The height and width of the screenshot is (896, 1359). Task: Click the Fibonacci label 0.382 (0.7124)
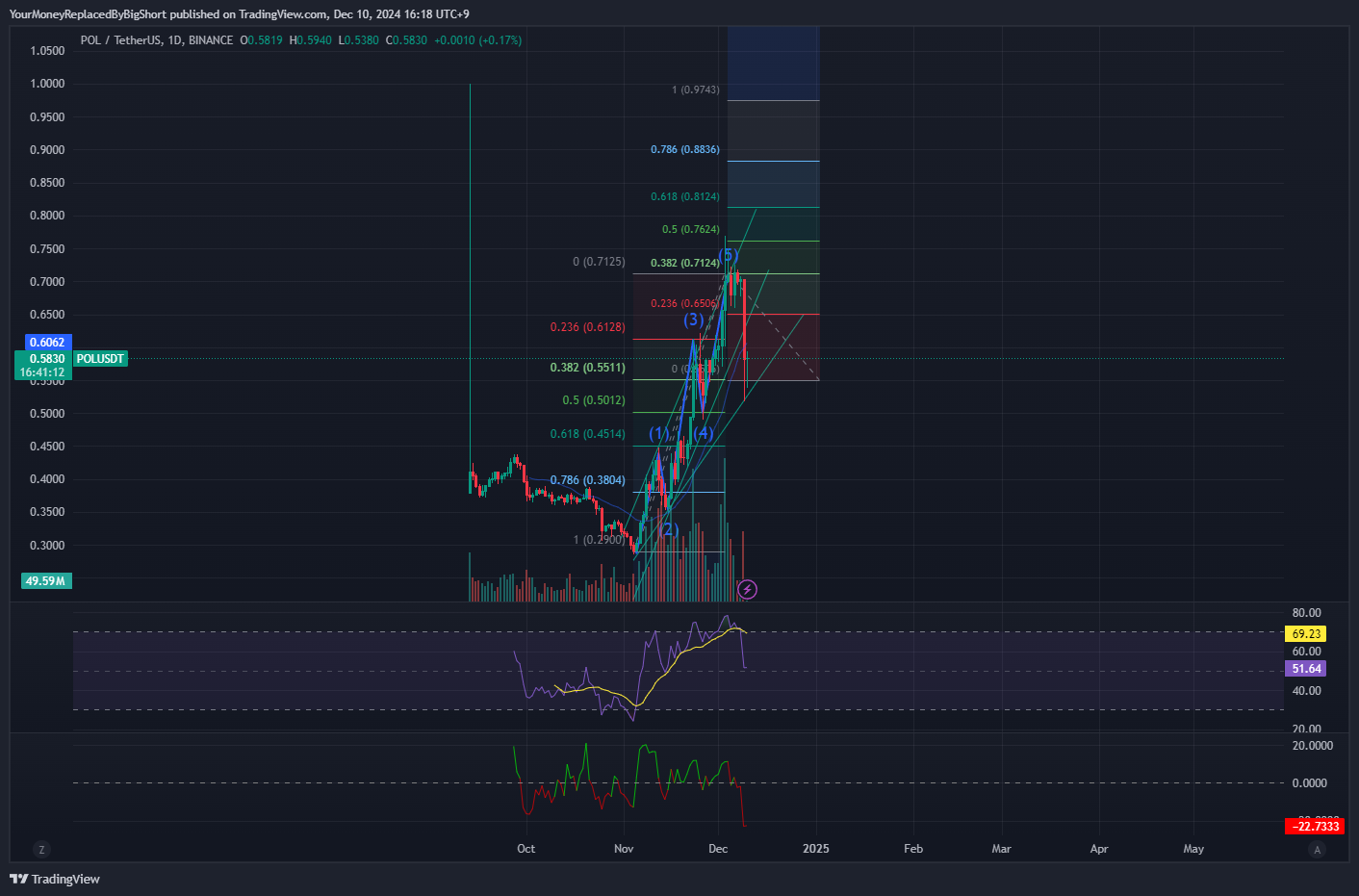(684, 263)
